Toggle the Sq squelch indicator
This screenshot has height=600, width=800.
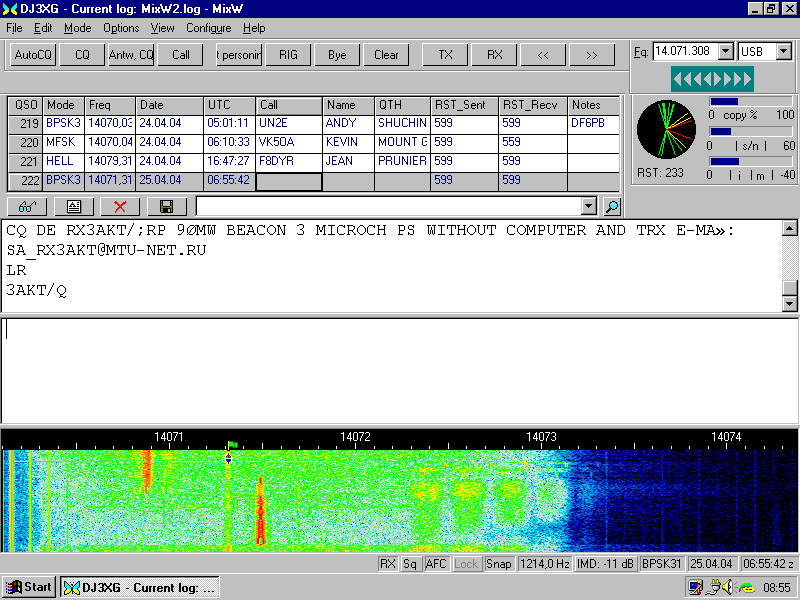tap(410, 564)
